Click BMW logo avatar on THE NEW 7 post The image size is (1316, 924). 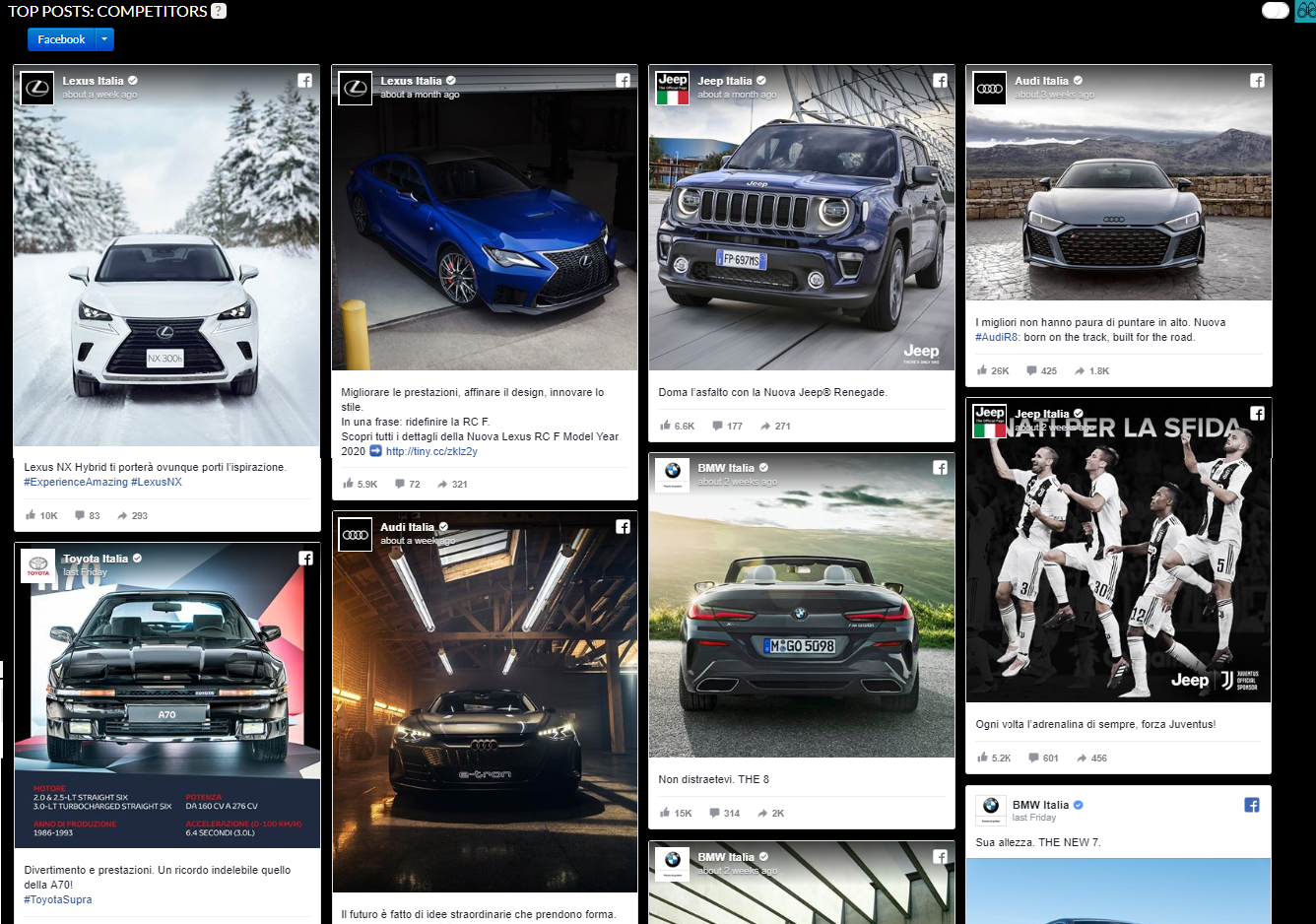click(x=991, y=810)
